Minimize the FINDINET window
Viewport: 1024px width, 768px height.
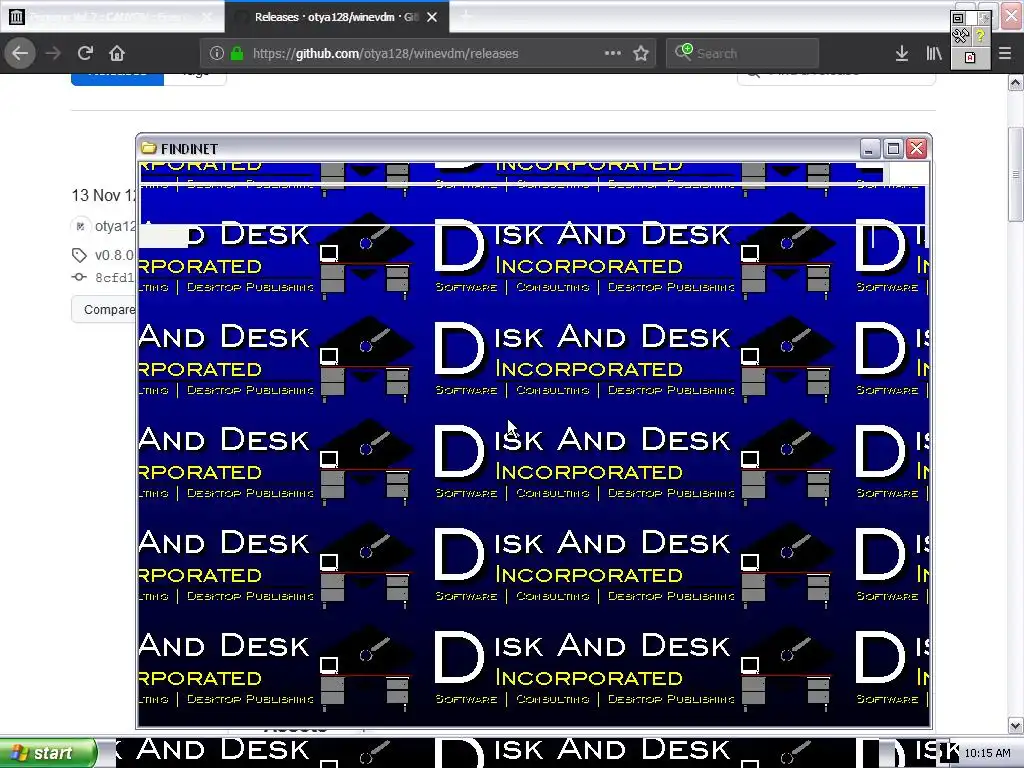click(870, 149)
